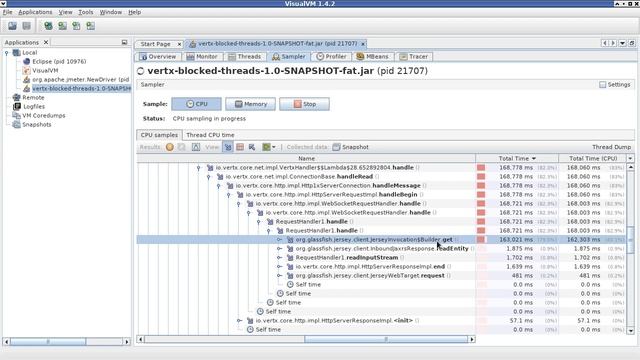Open the Window menu
The image size is (640, 360).
(111, 12)
